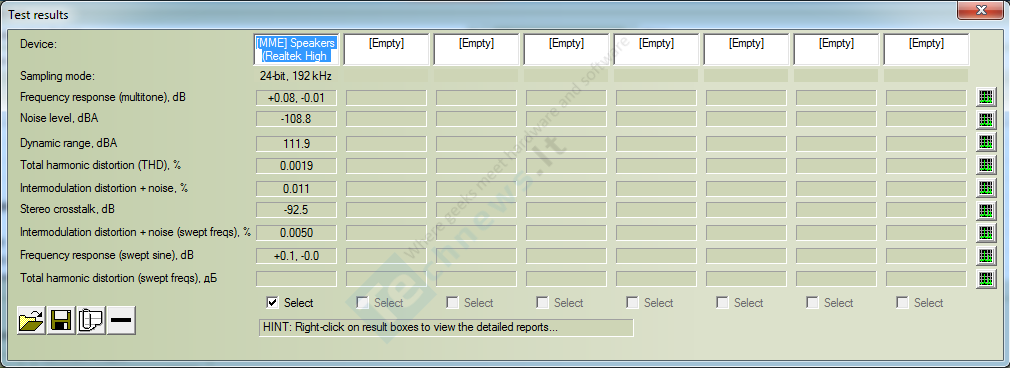
Task: Open graph for Total harmonic distortion (swept freqs)
Action: [986, 279]
